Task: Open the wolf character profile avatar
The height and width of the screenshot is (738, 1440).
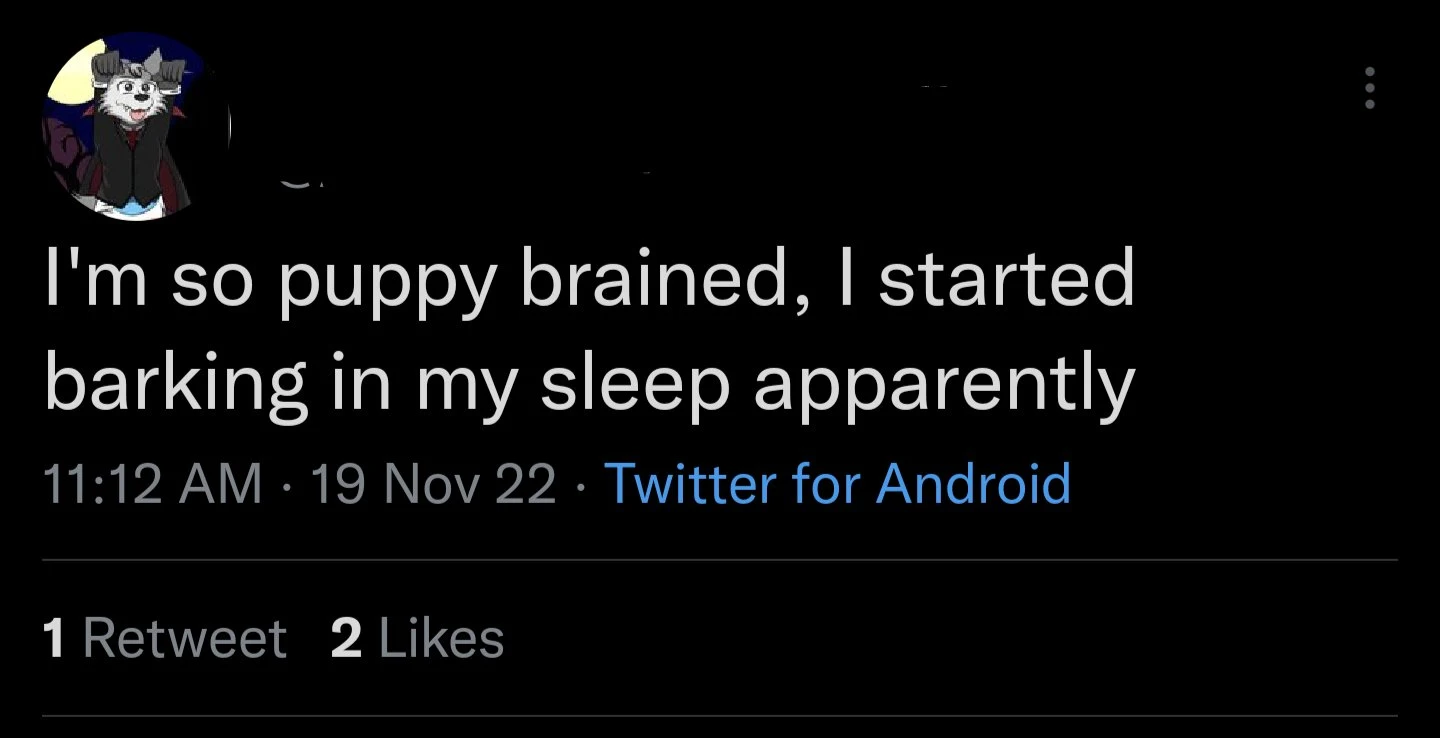Action: pos(136,127)
